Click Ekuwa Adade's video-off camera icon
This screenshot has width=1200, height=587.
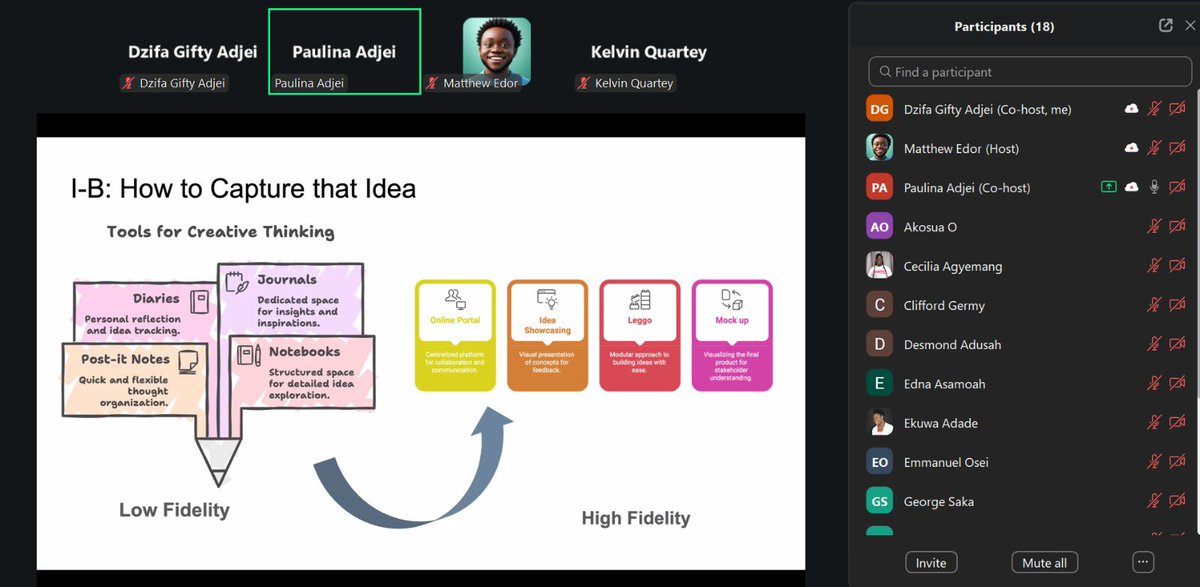click(1177, 423)
